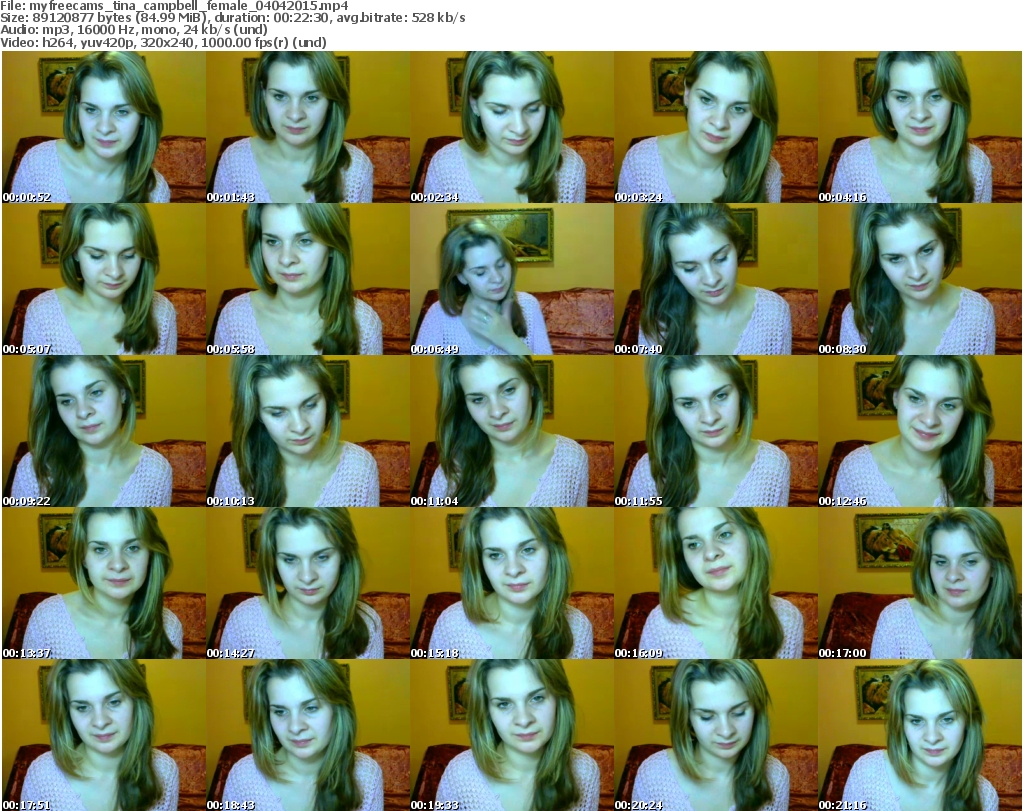Select the thumbnail marked 00:17:00
The height and width of the screenshot is (811, 1024).
920,583
